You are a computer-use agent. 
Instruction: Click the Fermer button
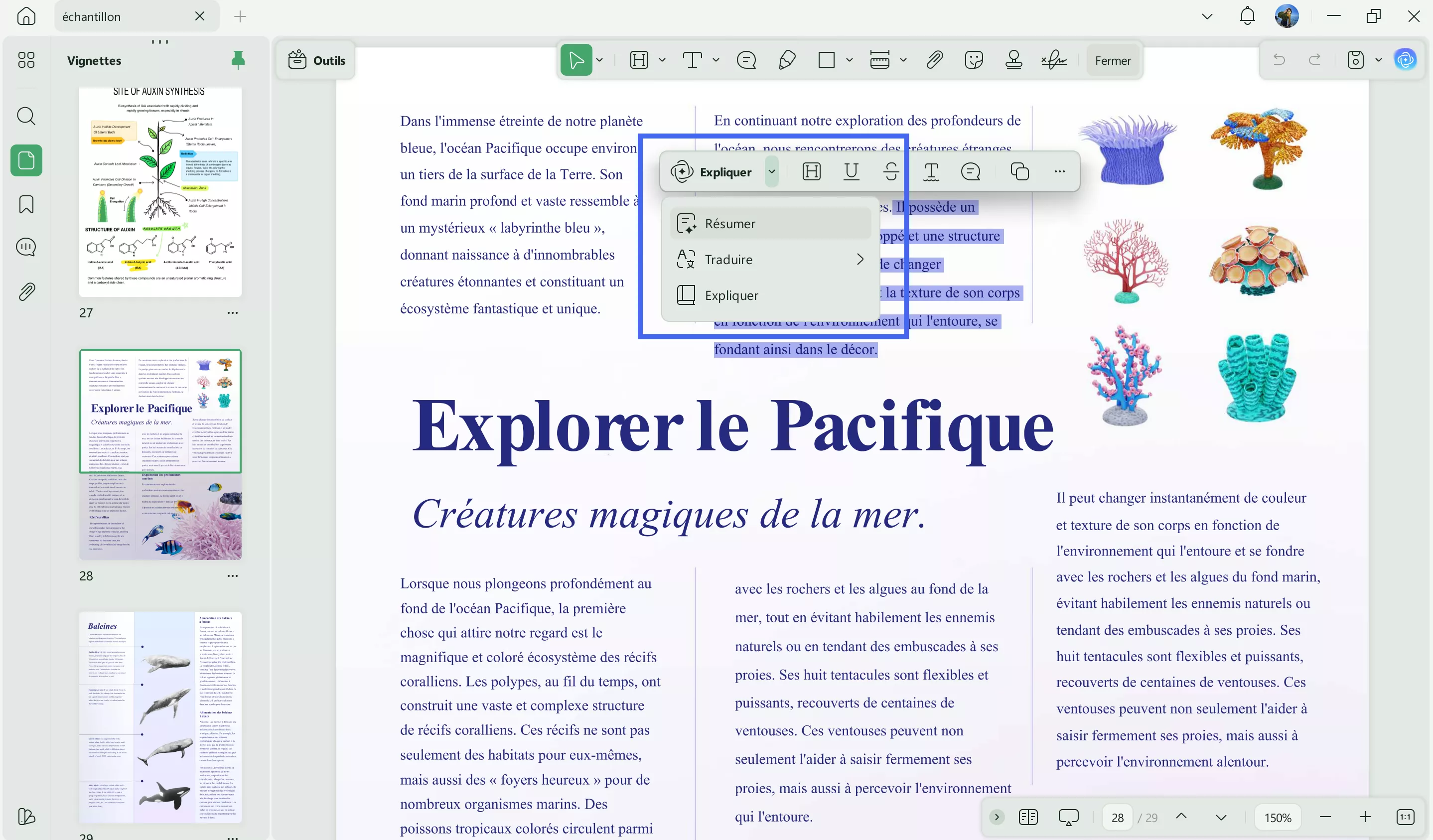point(1112,60)
